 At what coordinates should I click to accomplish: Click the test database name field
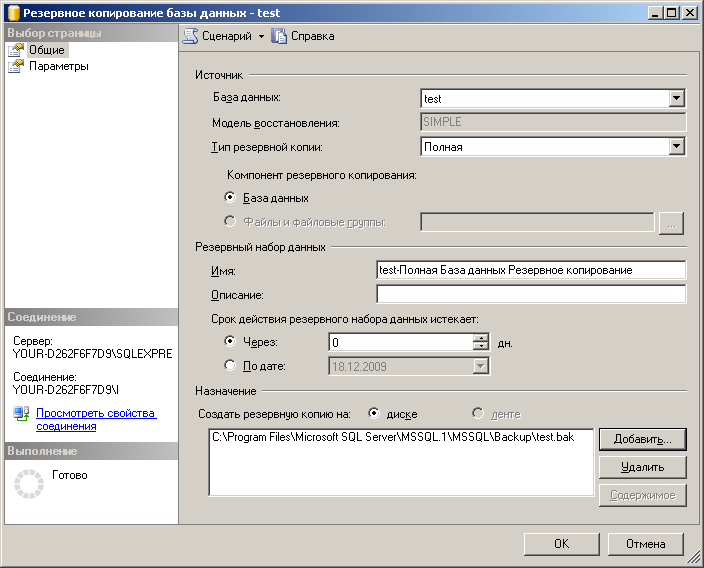[x=545, y=98]
